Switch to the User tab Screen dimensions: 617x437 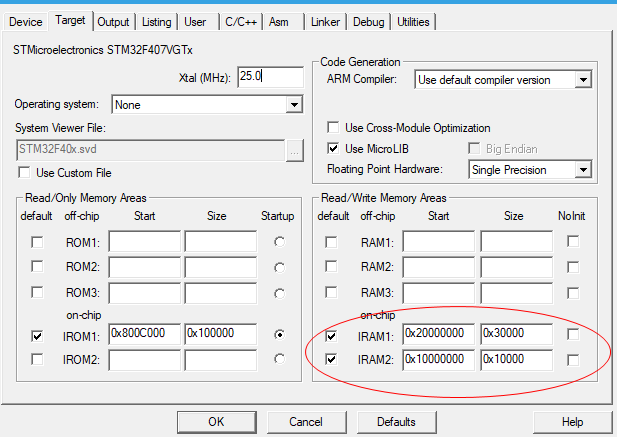coord(195,22)
